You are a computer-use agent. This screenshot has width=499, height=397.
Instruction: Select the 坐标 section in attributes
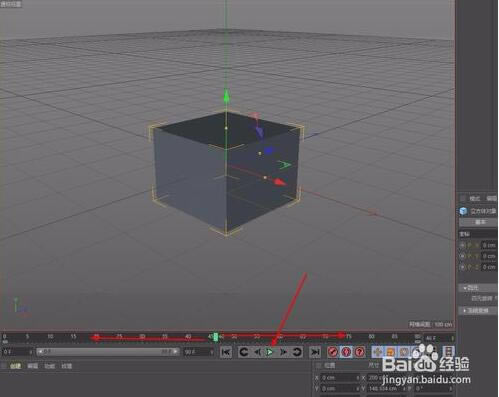pos(465,234)
